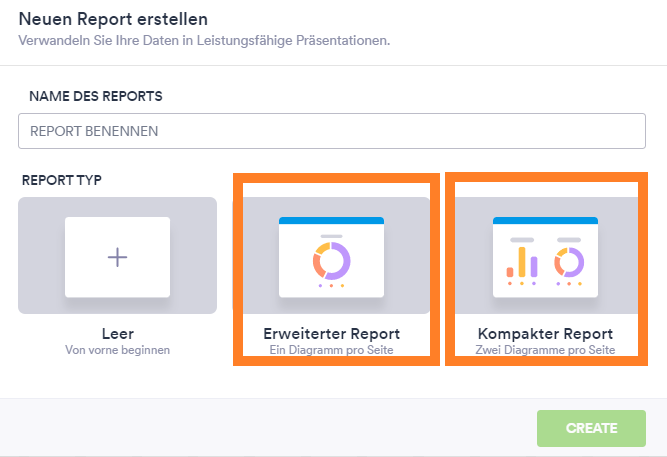Click the colored dots under the Erweiterter donut
The image size is (667, 457).
331,286
